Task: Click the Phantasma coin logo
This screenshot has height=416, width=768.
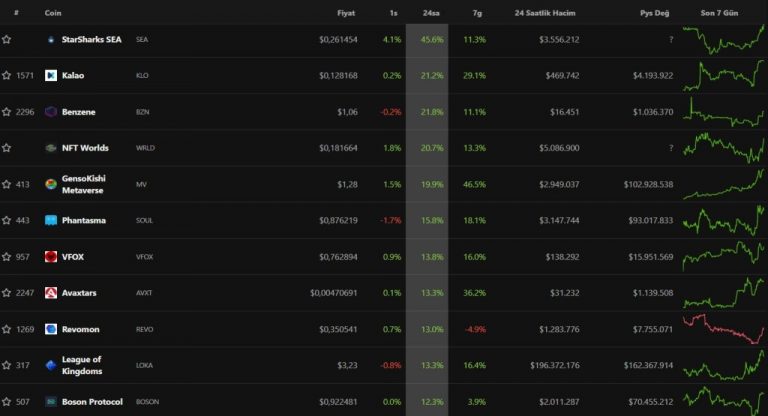Action: 51,220
